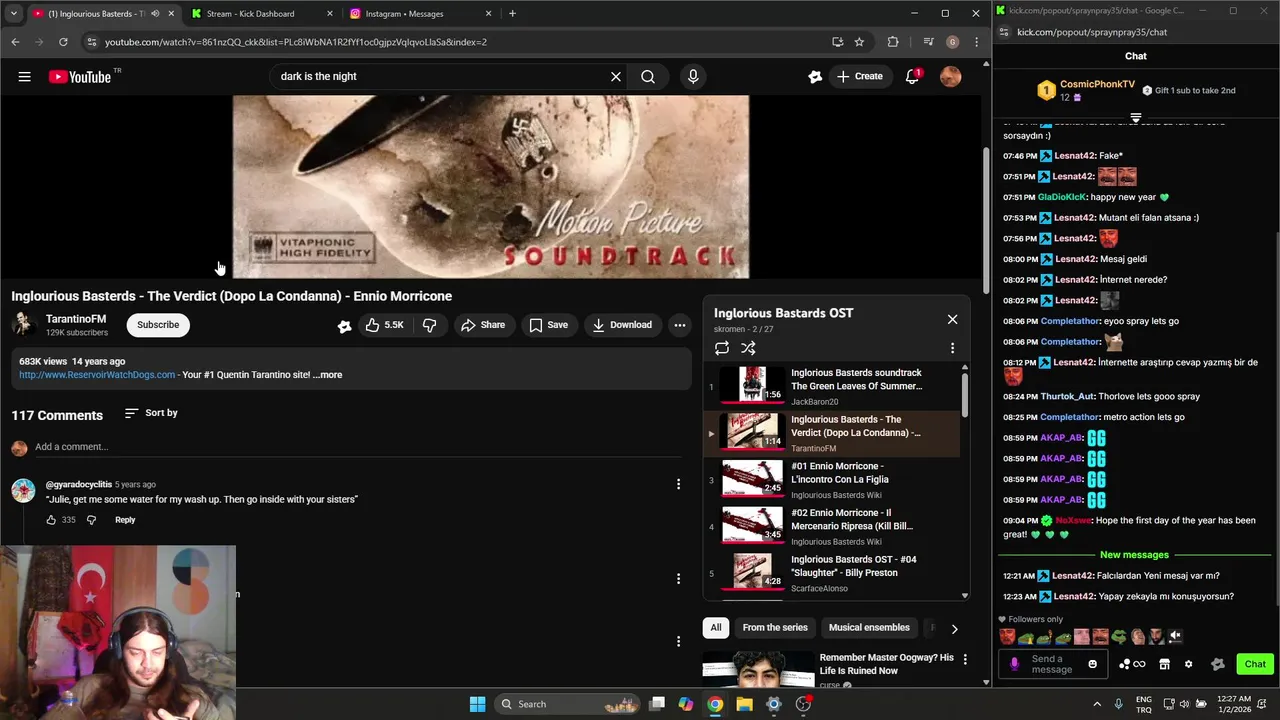Screen dimensions: 1280x720
Task: Open File Explorer from the taskbar
Action: (x=744, y=704)
